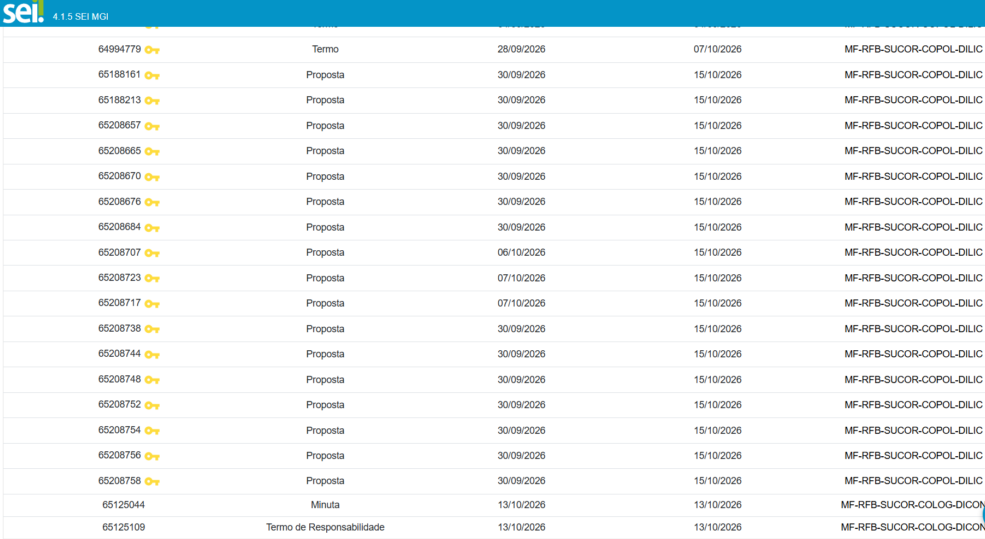Viewport: 985px width, 539px height.
Task: Click the SEI logo in header
Action: 23,12
